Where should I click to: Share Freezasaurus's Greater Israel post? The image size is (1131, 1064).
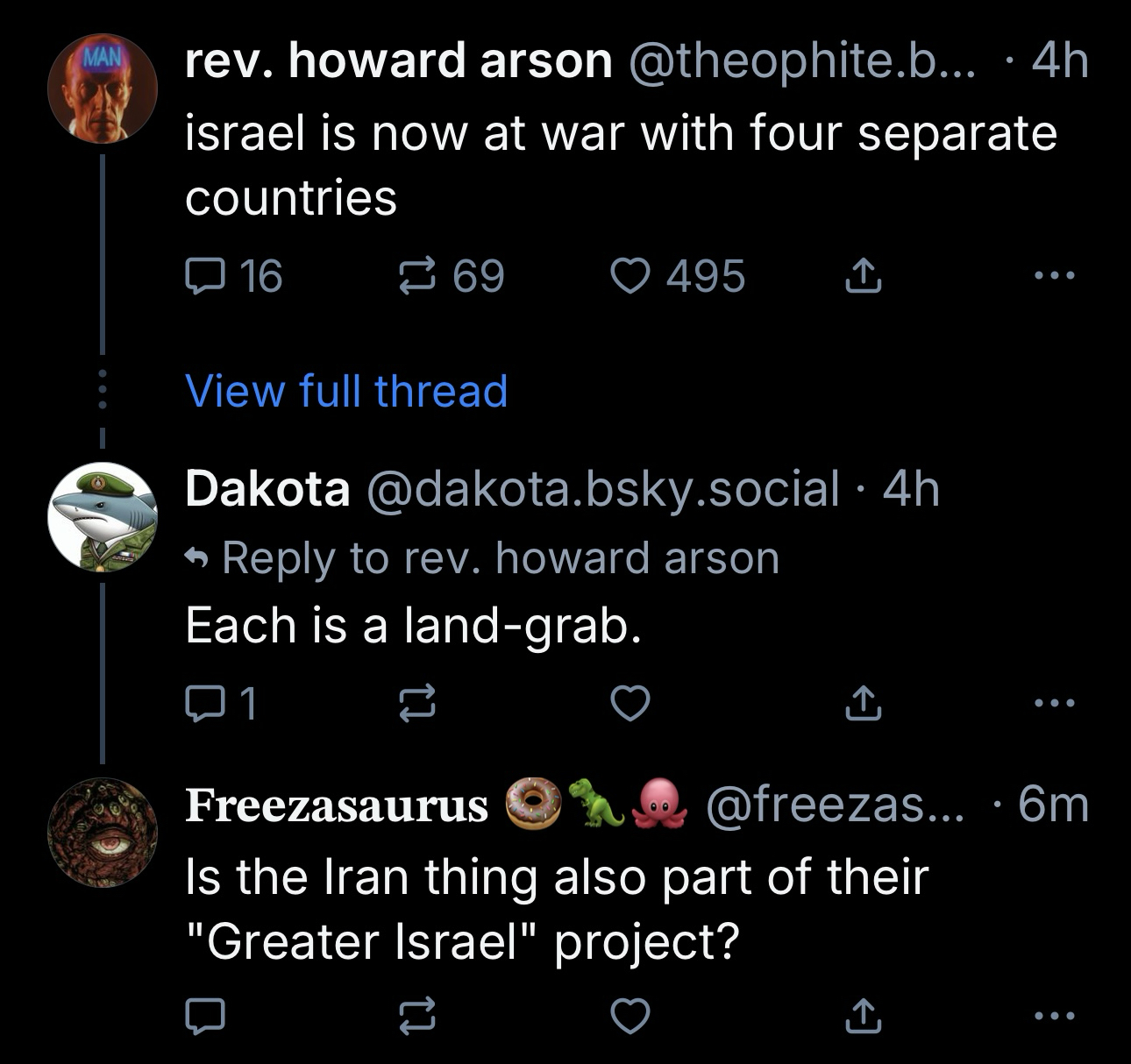click(861, 1015)
